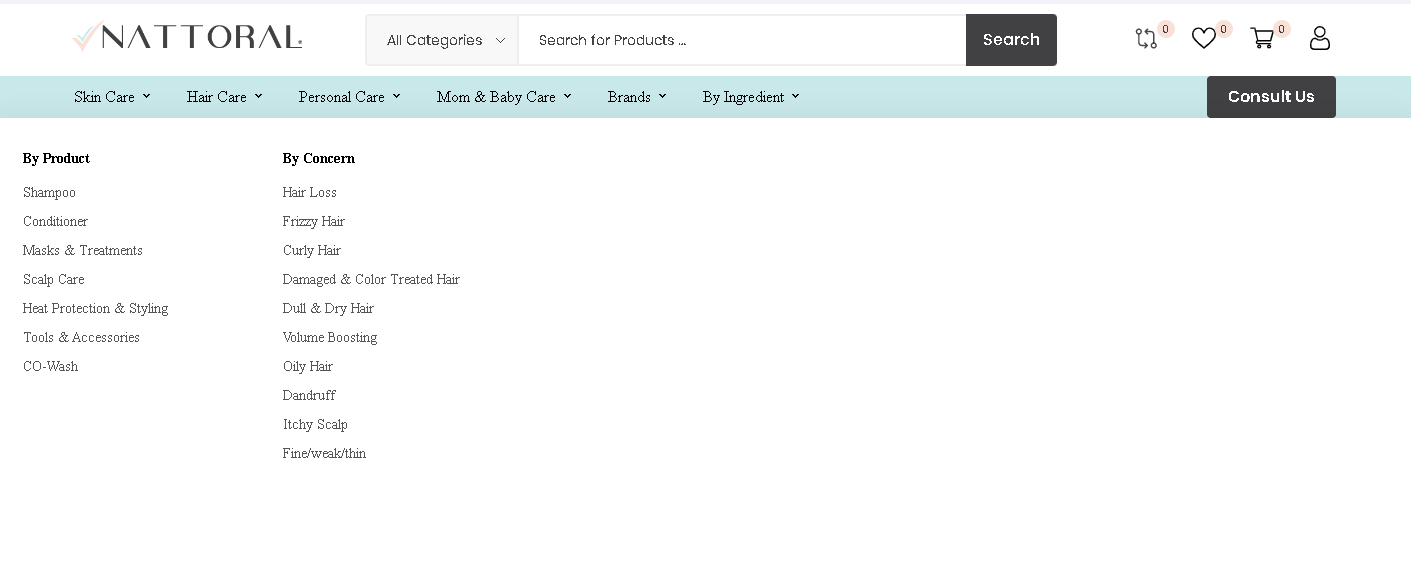The width and height of the screenshot is (1411, 587).
Task: Click the user account icon
Action: (x=1320, y=39)
